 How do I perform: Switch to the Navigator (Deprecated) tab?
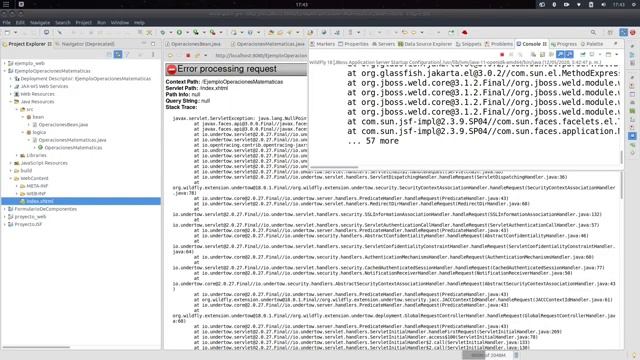pos(85,44)
